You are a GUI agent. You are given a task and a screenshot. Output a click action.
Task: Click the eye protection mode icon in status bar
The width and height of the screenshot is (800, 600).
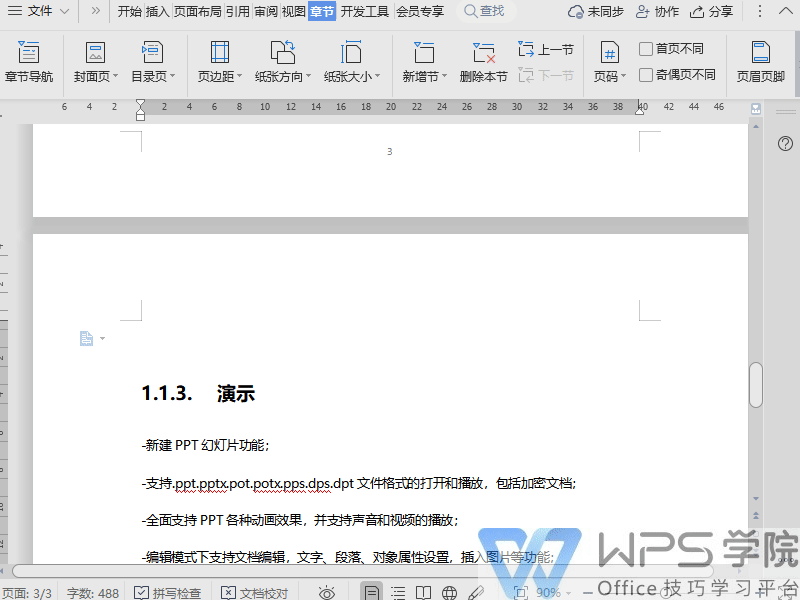(327, 592)
